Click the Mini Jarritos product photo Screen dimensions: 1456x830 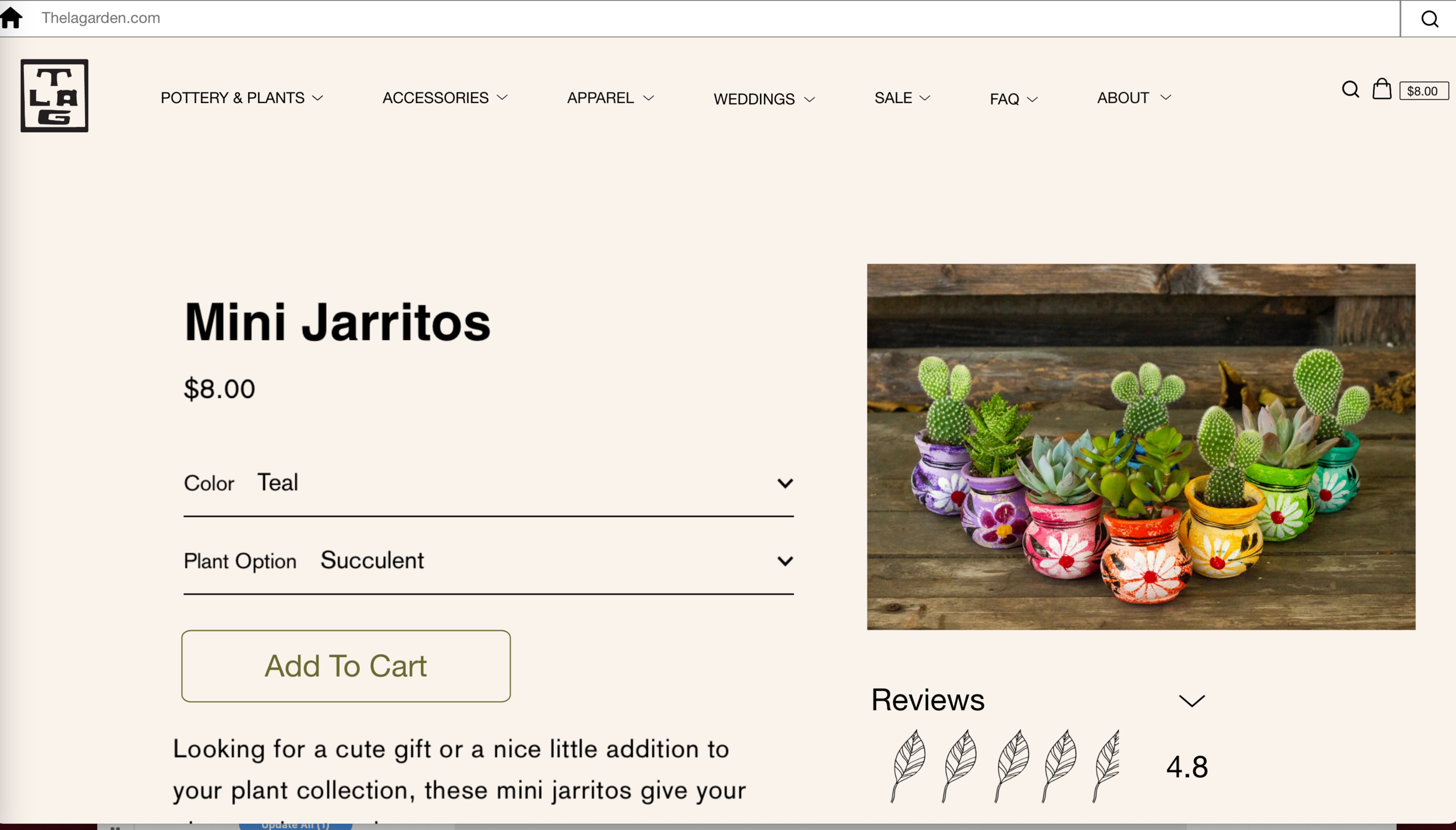1141,447
